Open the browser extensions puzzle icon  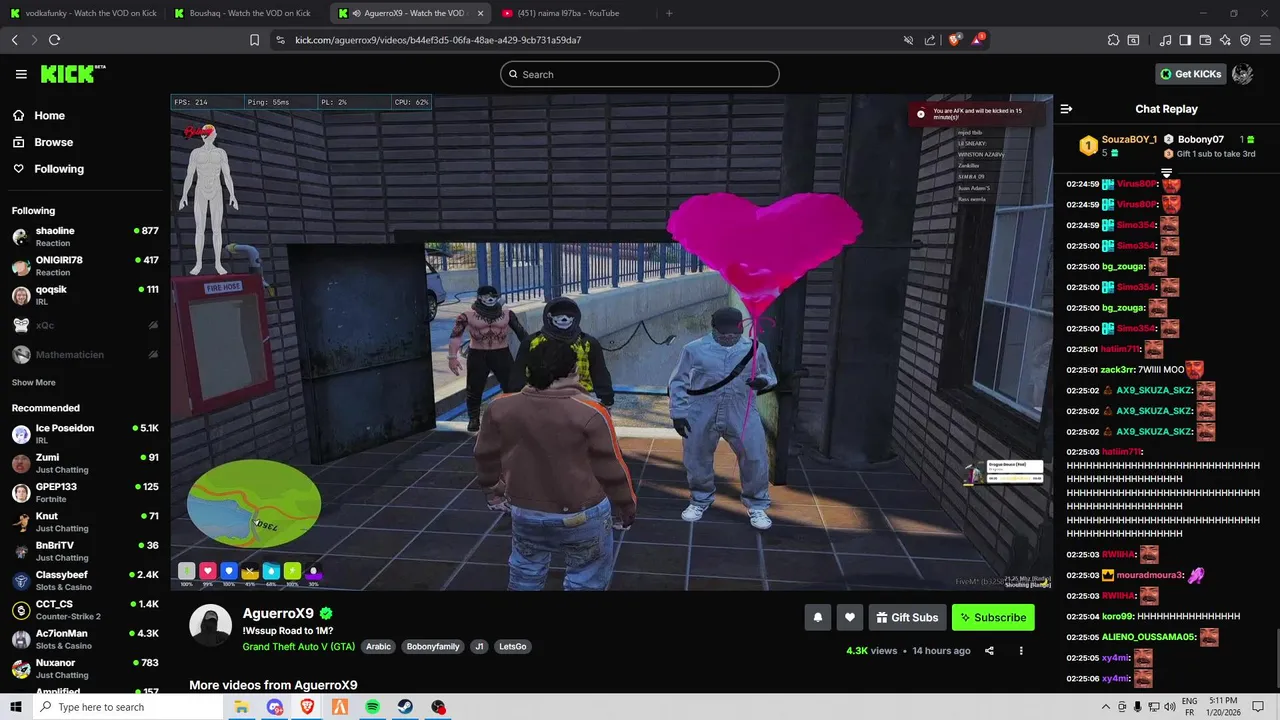[x=1113, y=40]
